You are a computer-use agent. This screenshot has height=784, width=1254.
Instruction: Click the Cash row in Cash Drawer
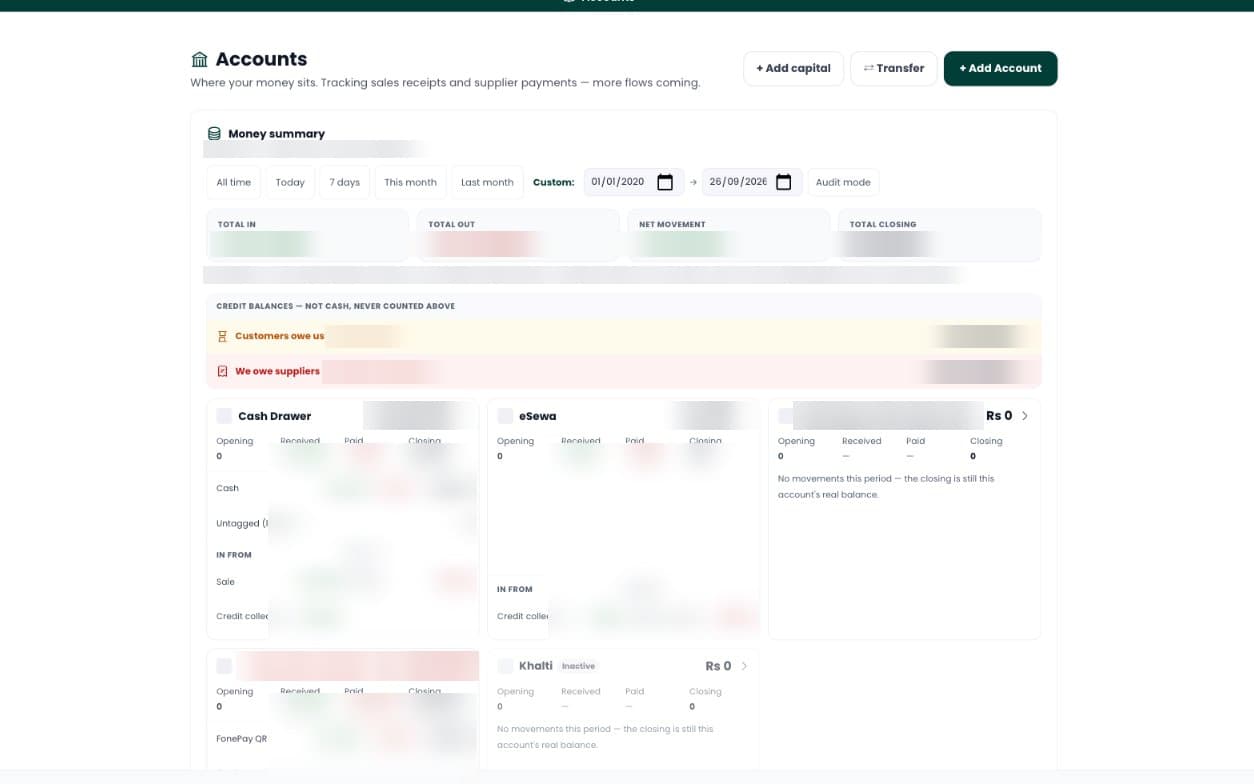[343, 488]
